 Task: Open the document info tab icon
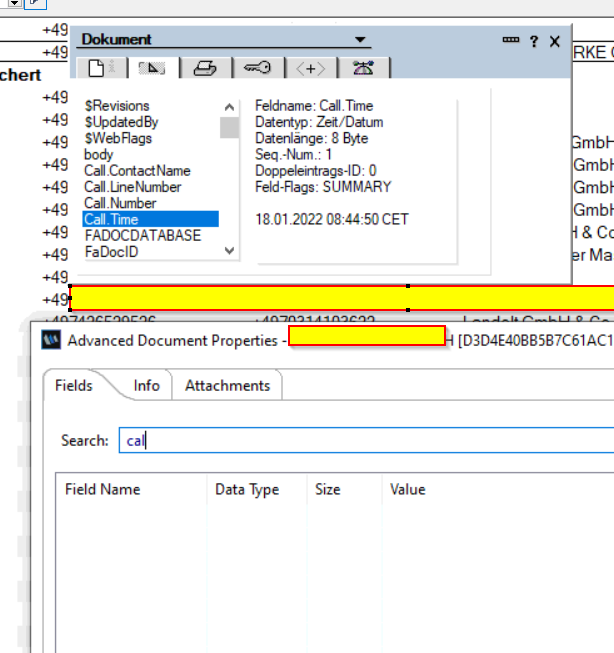[x=101, y=68]
